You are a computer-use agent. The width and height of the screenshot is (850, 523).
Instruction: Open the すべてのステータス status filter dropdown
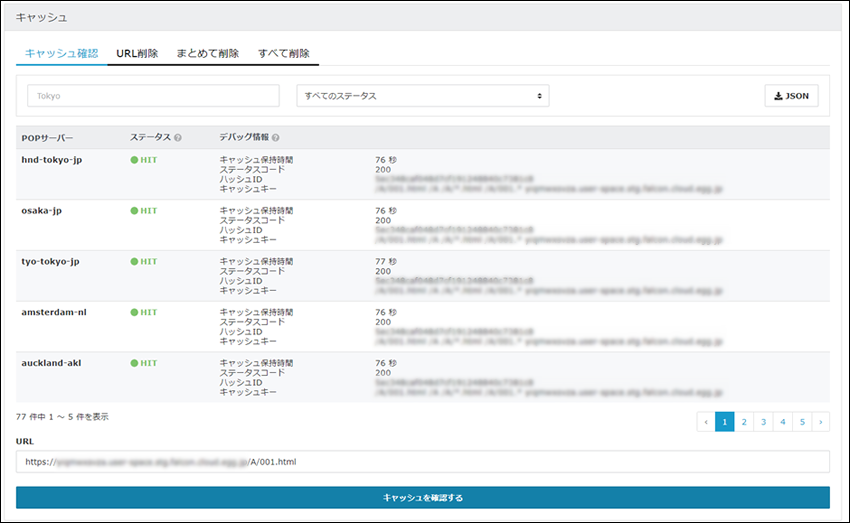pos(422,96)
